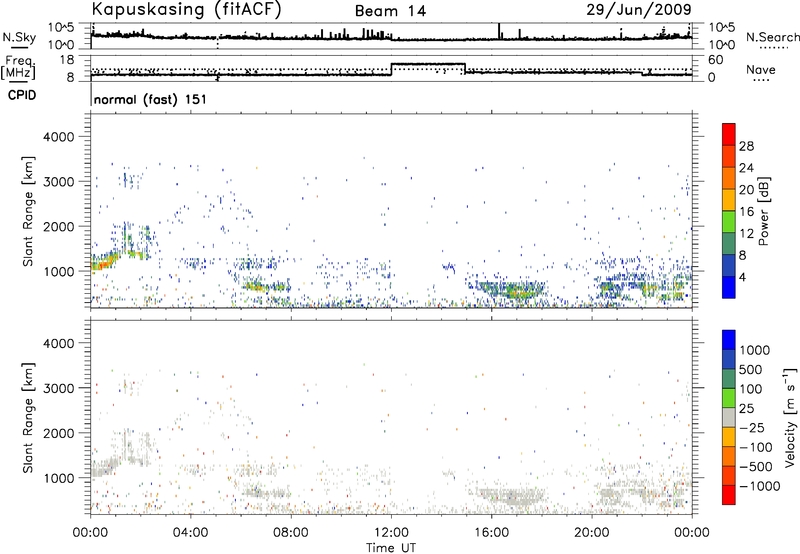Select the 'Beam 14' label
800x554 pixels.
pyautogui.click(x=390, y=11)
